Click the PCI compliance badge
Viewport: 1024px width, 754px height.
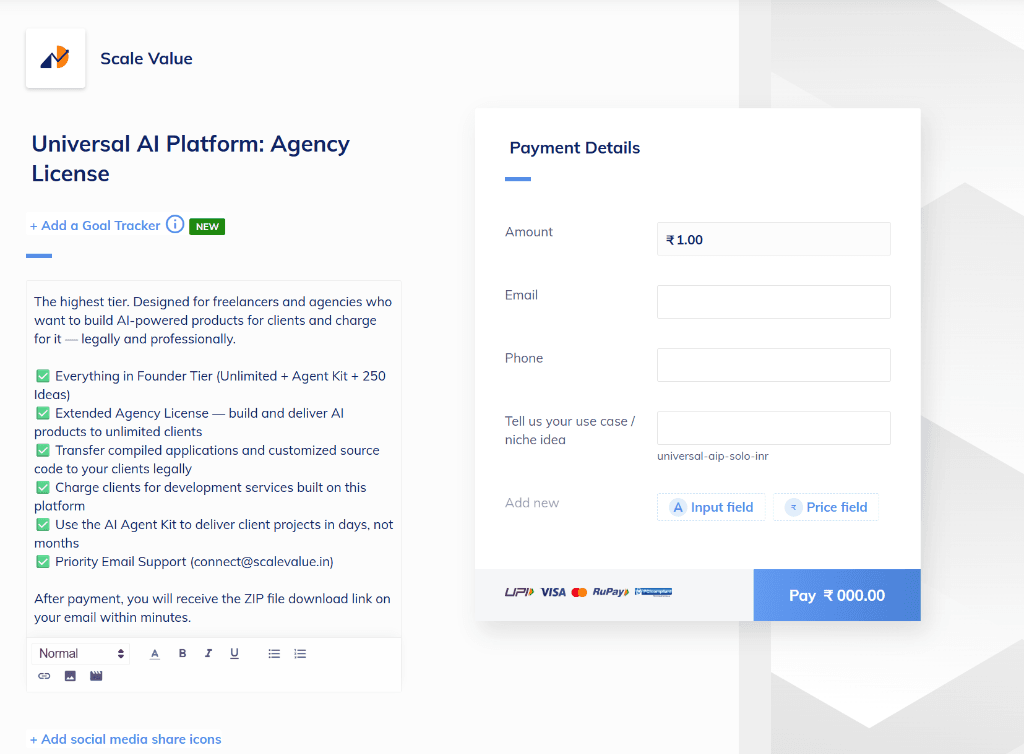(653, 592)
